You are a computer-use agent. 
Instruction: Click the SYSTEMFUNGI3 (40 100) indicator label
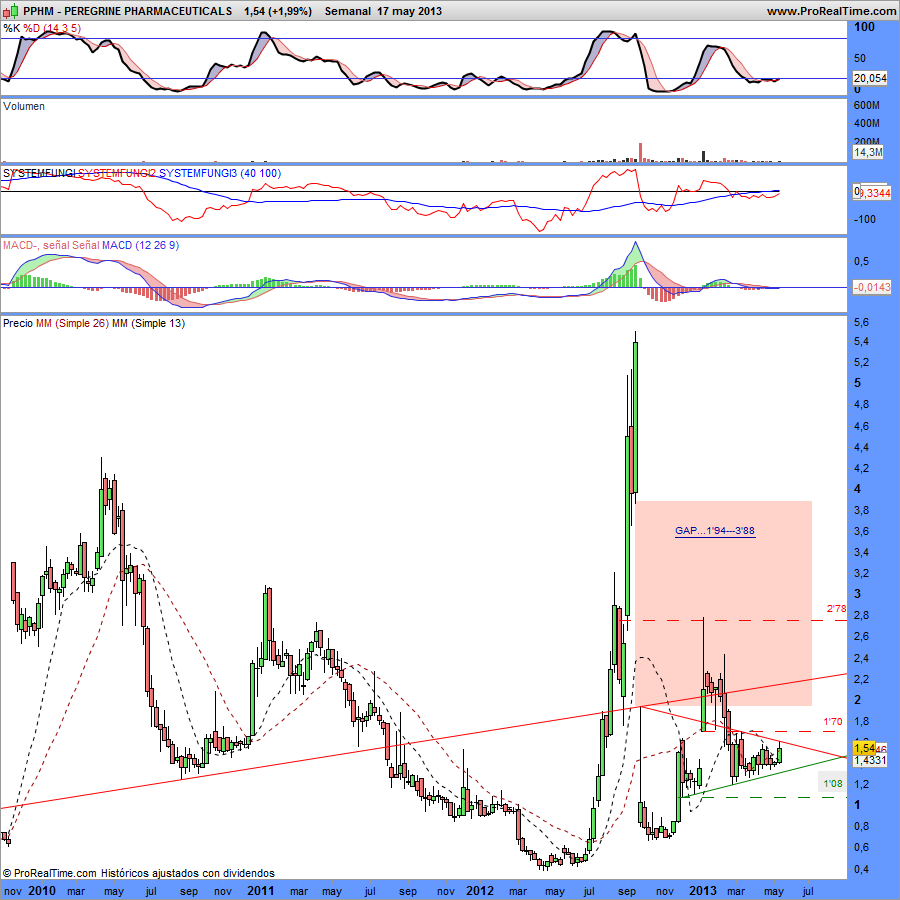[220, 173]
